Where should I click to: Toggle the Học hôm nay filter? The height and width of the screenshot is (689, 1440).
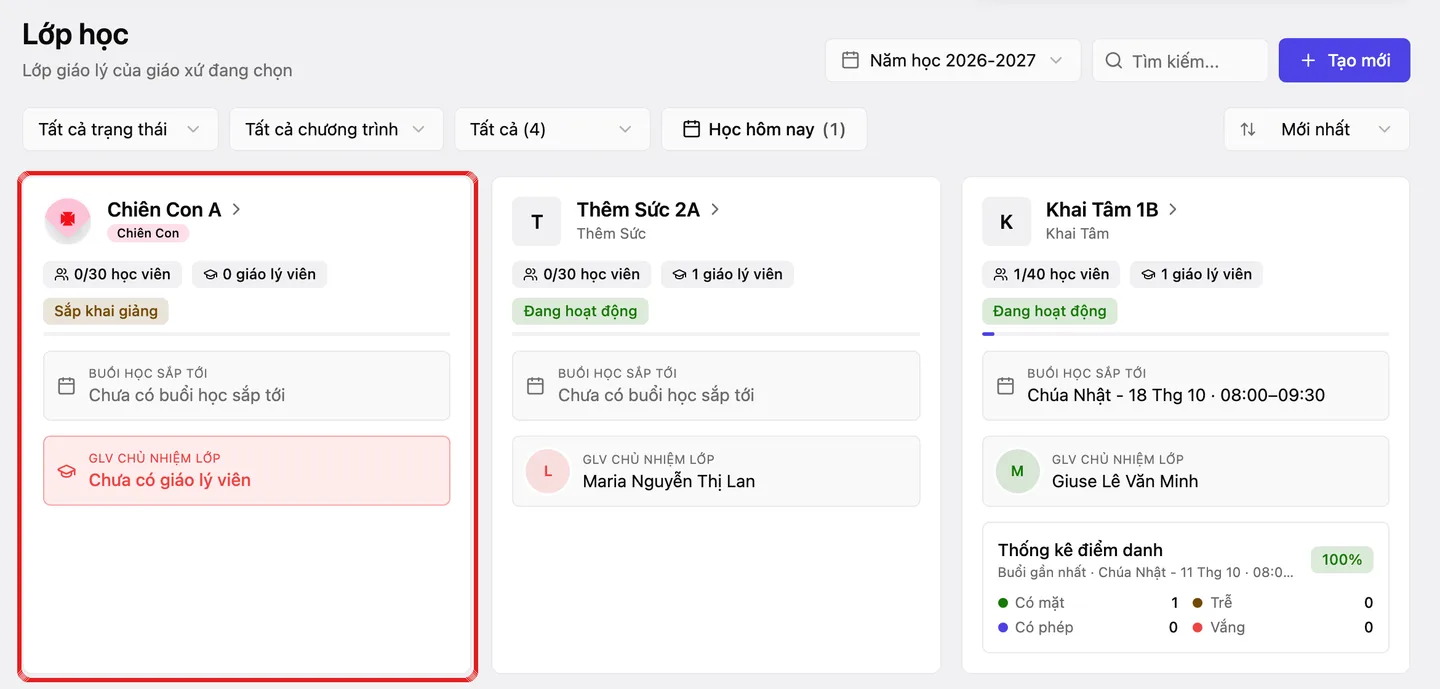(x=764, y=129)
